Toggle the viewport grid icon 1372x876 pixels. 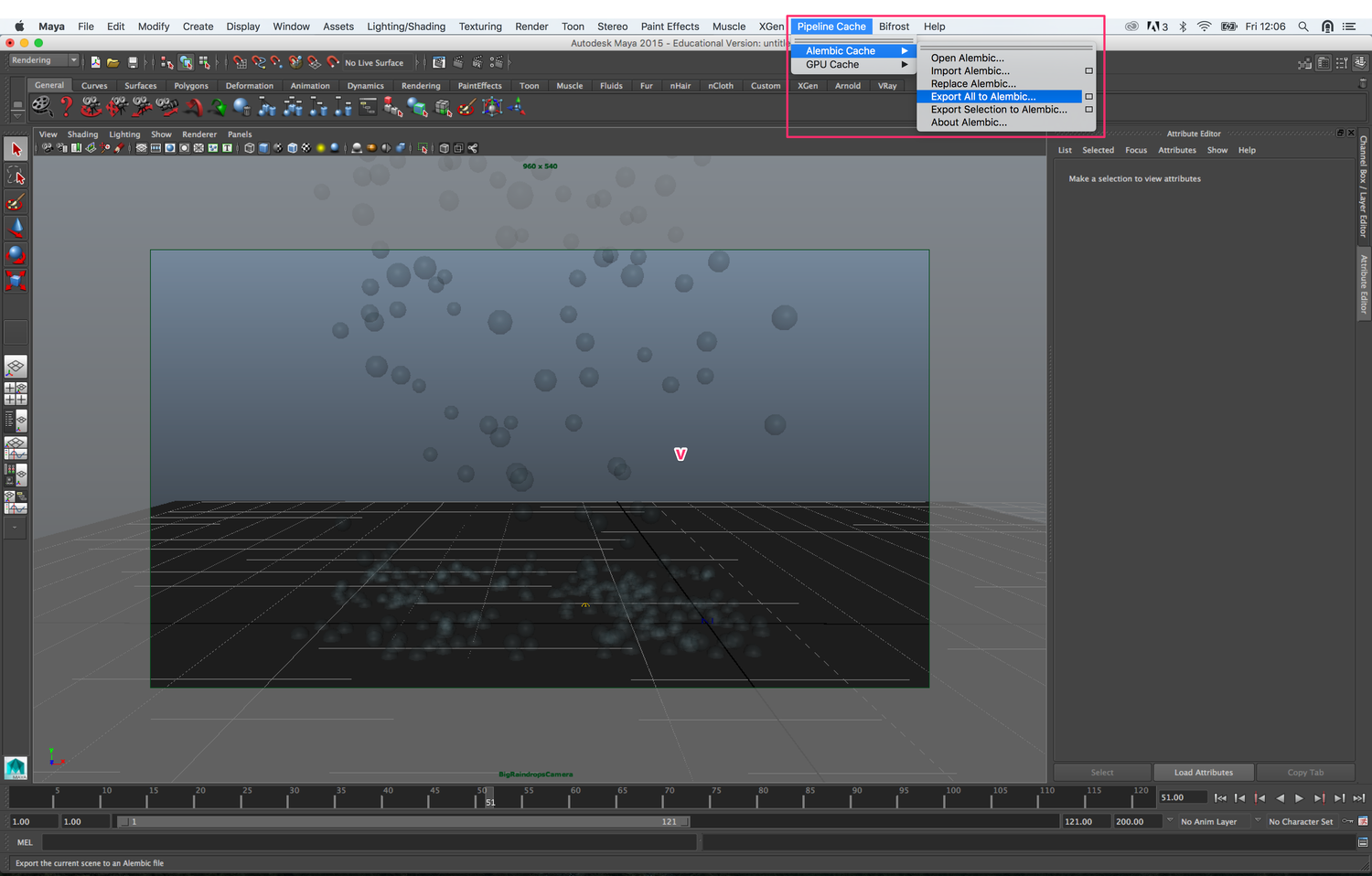[x=142, y=148]
